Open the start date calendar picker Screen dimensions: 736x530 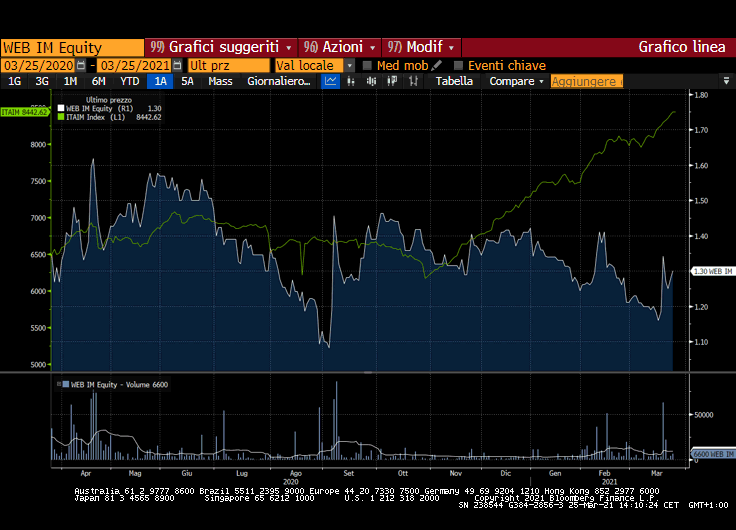(81, 65)
